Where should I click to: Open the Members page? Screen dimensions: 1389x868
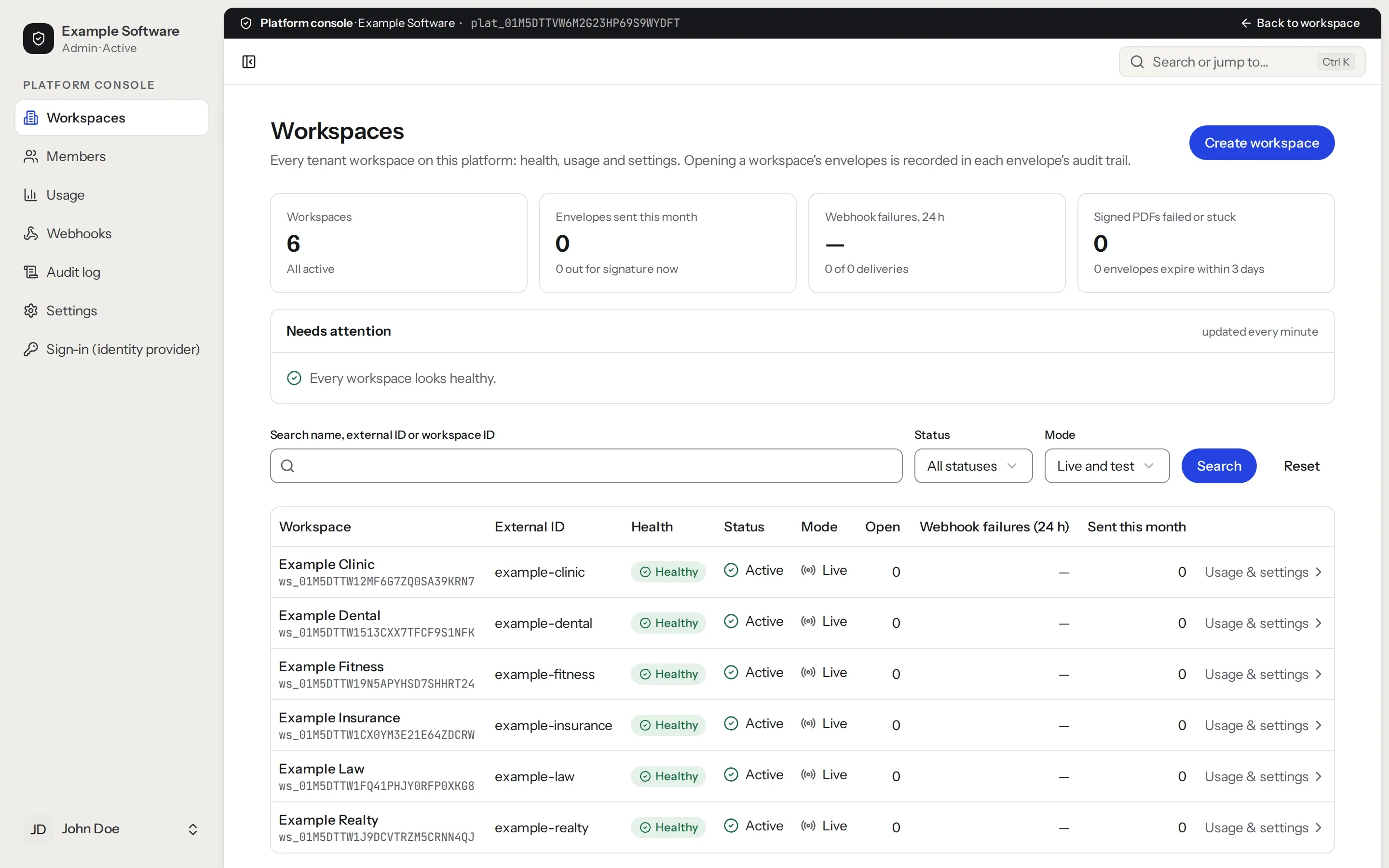point(112,156)
